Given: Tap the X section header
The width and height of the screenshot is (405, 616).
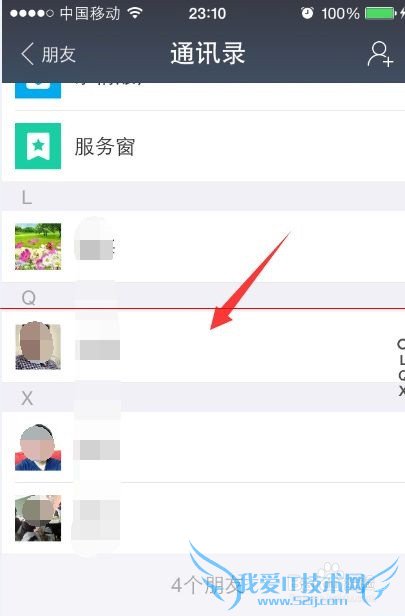Looking at the screenshot, I should coord(203,397).
